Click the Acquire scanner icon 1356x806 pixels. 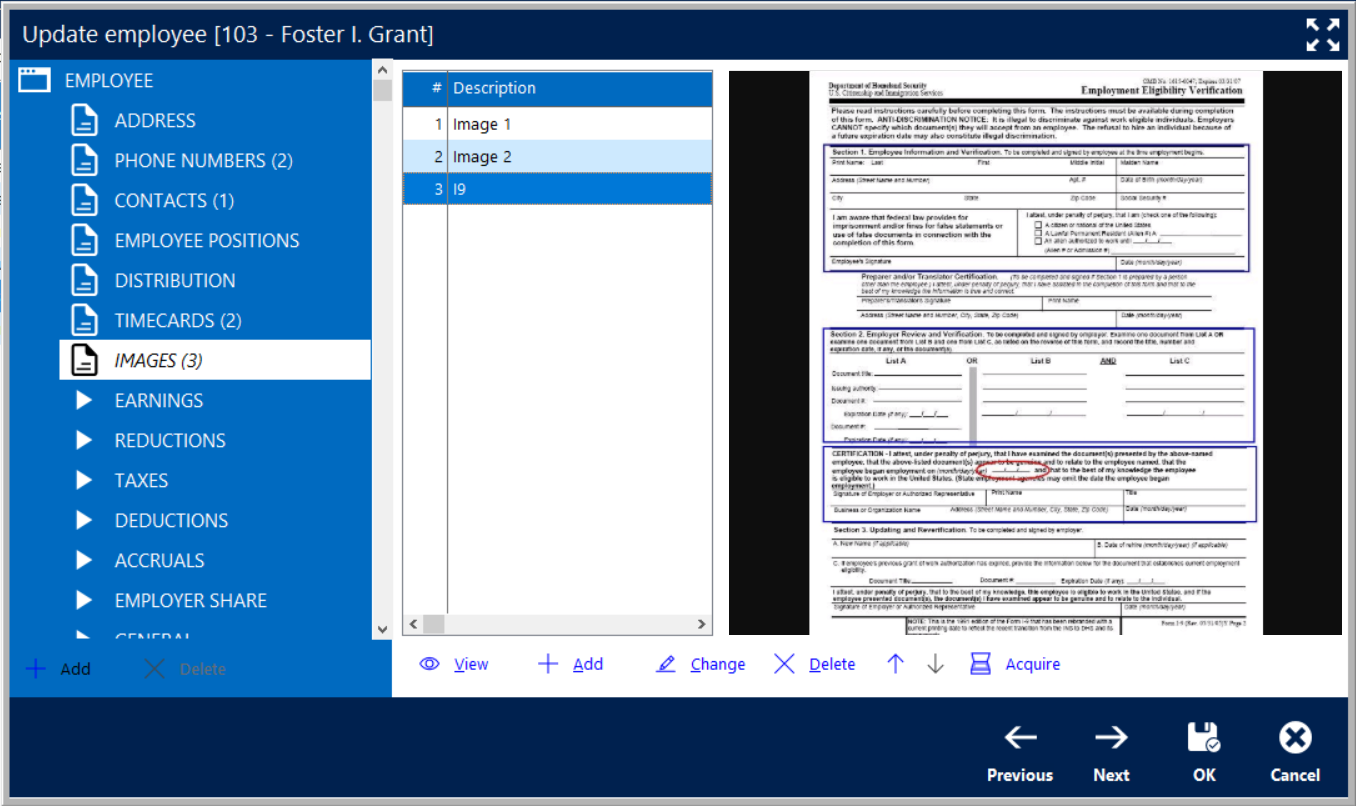[980, 664]
